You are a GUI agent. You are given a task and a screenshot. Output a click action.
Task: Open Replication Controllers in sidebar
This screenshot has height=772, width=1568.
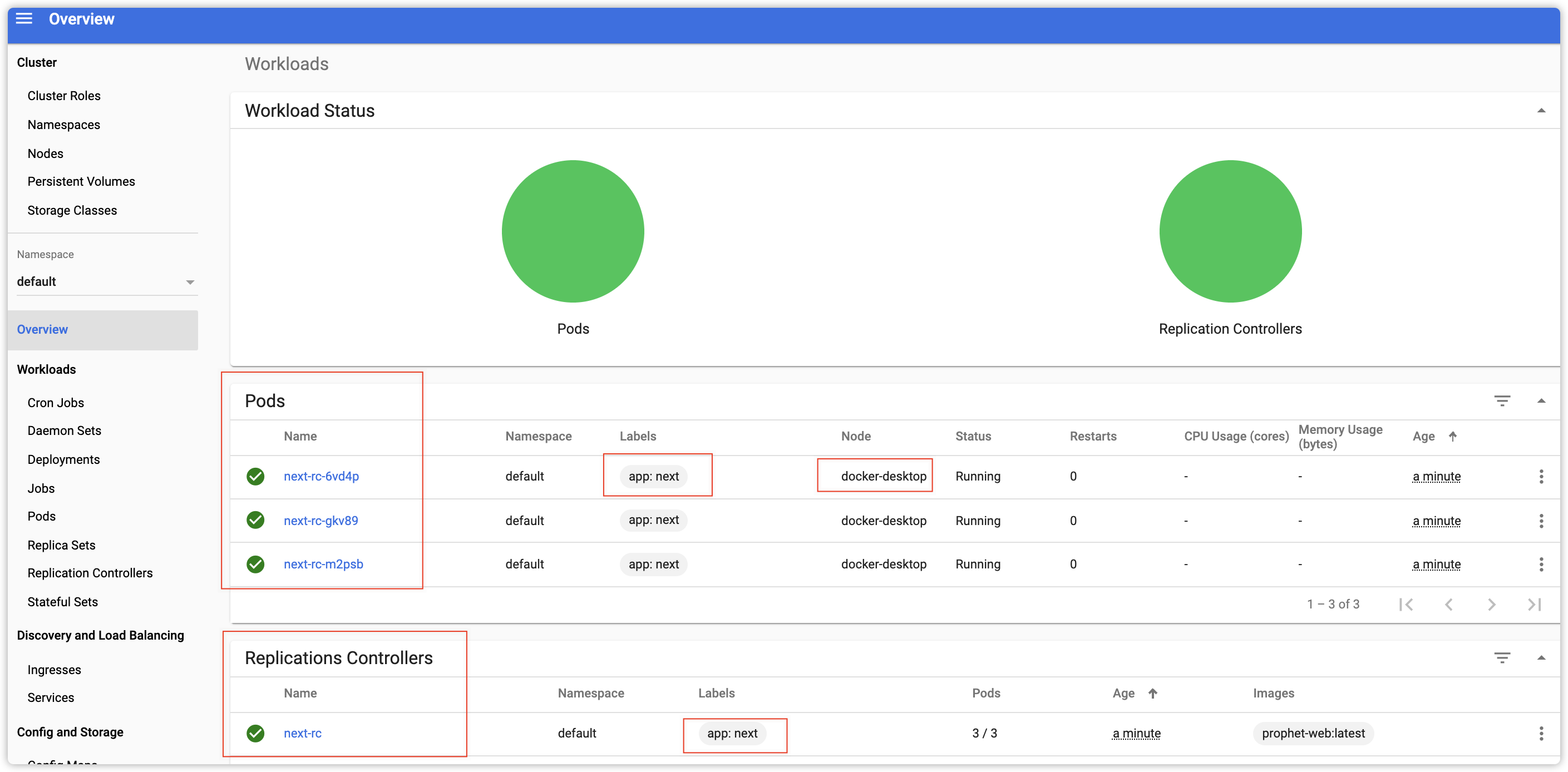tap(90, 573)
